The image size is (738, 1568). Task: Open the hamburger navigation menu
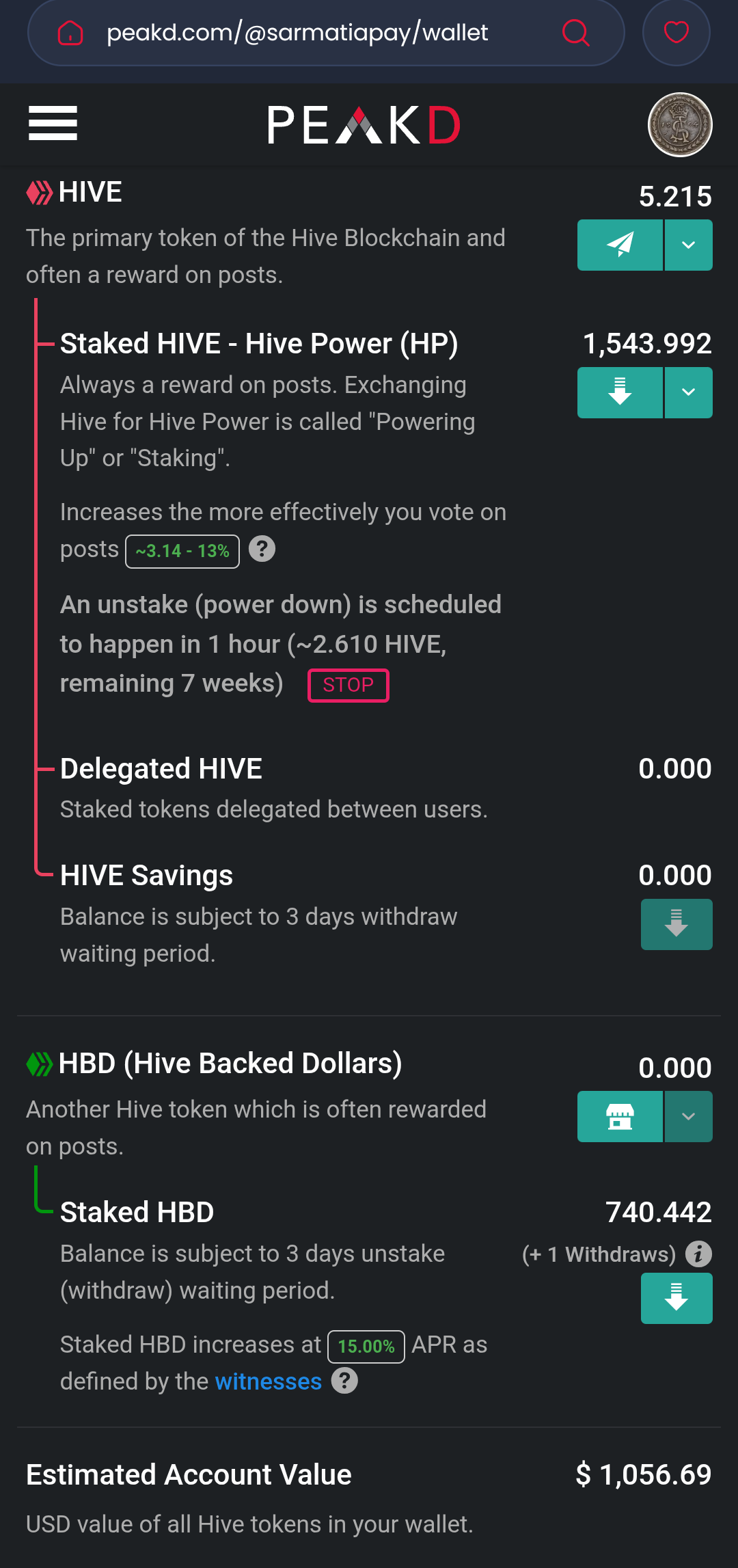coord(53,124)
